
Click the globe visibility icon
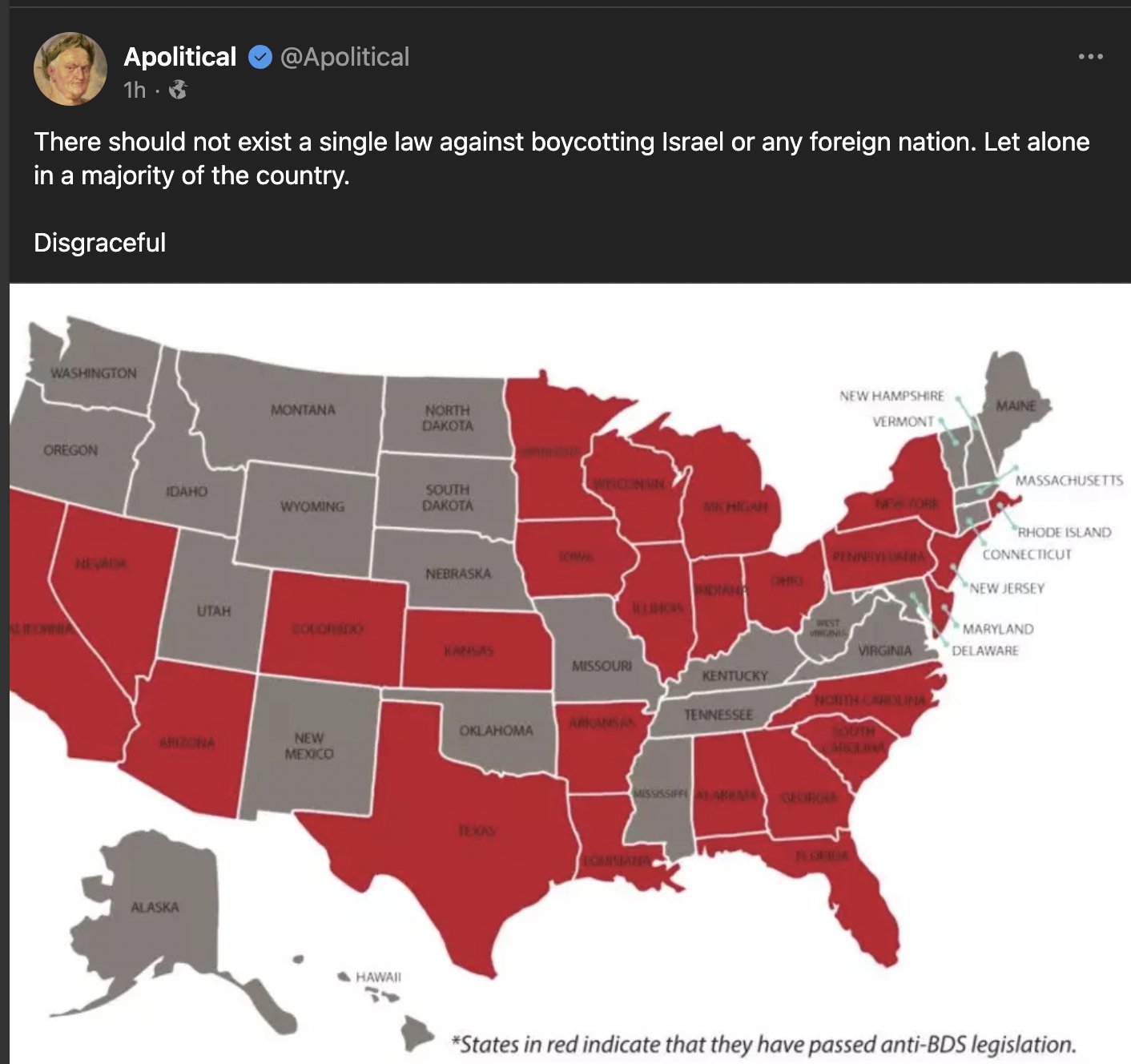point(179,90)
